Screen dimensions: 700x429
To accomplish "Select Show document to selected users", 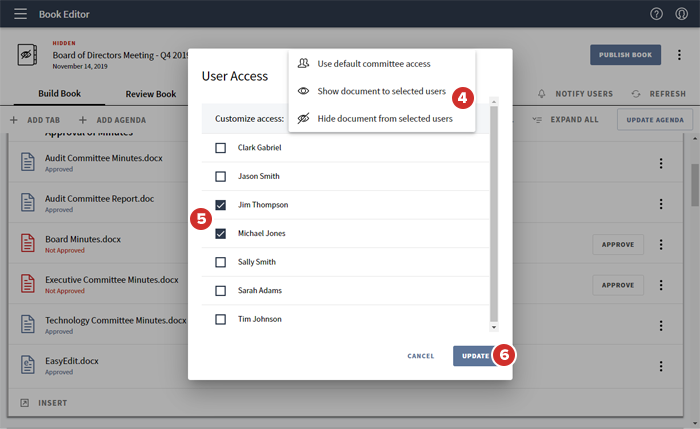I will click(381, 91).
